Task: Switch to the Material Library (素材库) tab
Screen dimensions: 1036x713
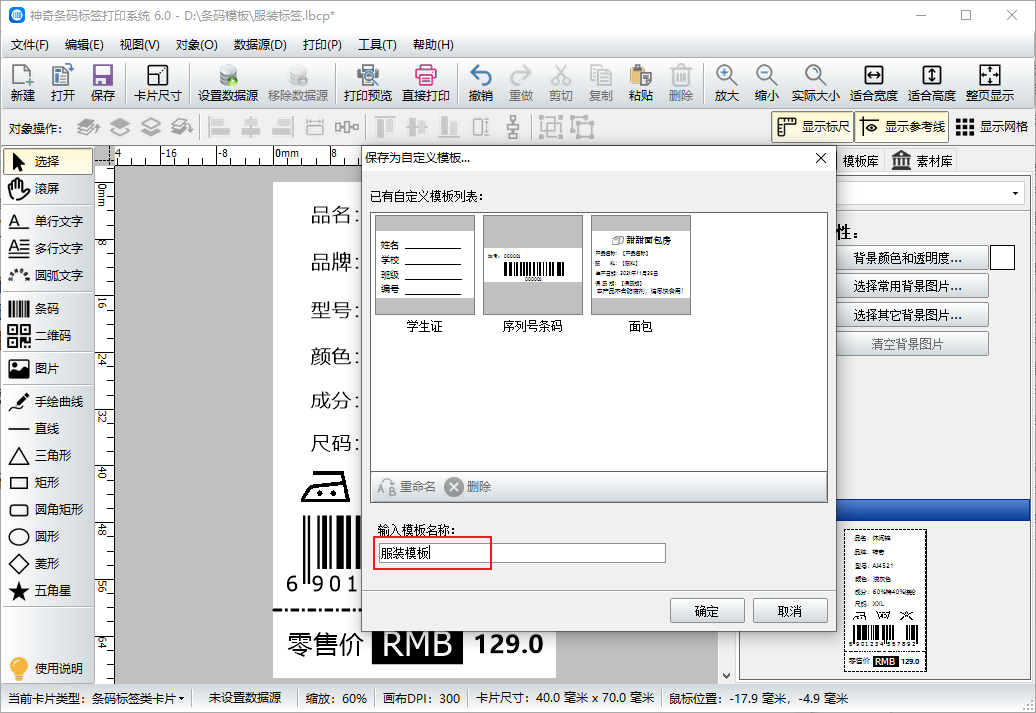Action: click(922, 161)
